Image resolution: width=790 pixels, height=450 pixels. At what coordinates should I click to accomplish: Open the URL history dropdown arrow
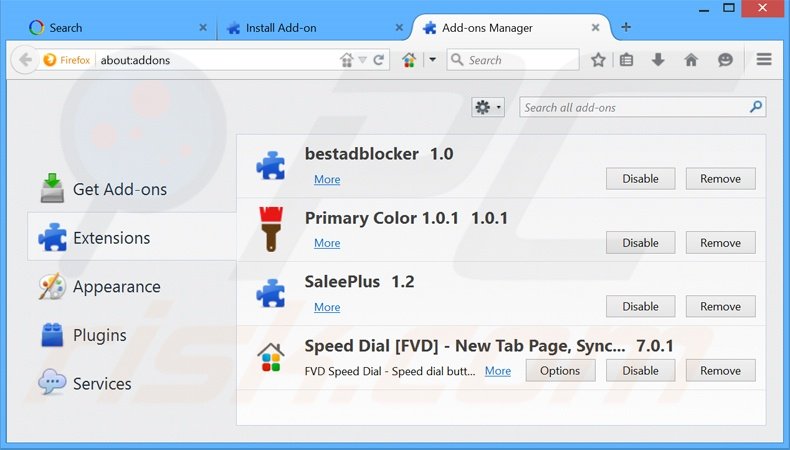(x=363, y=60)
